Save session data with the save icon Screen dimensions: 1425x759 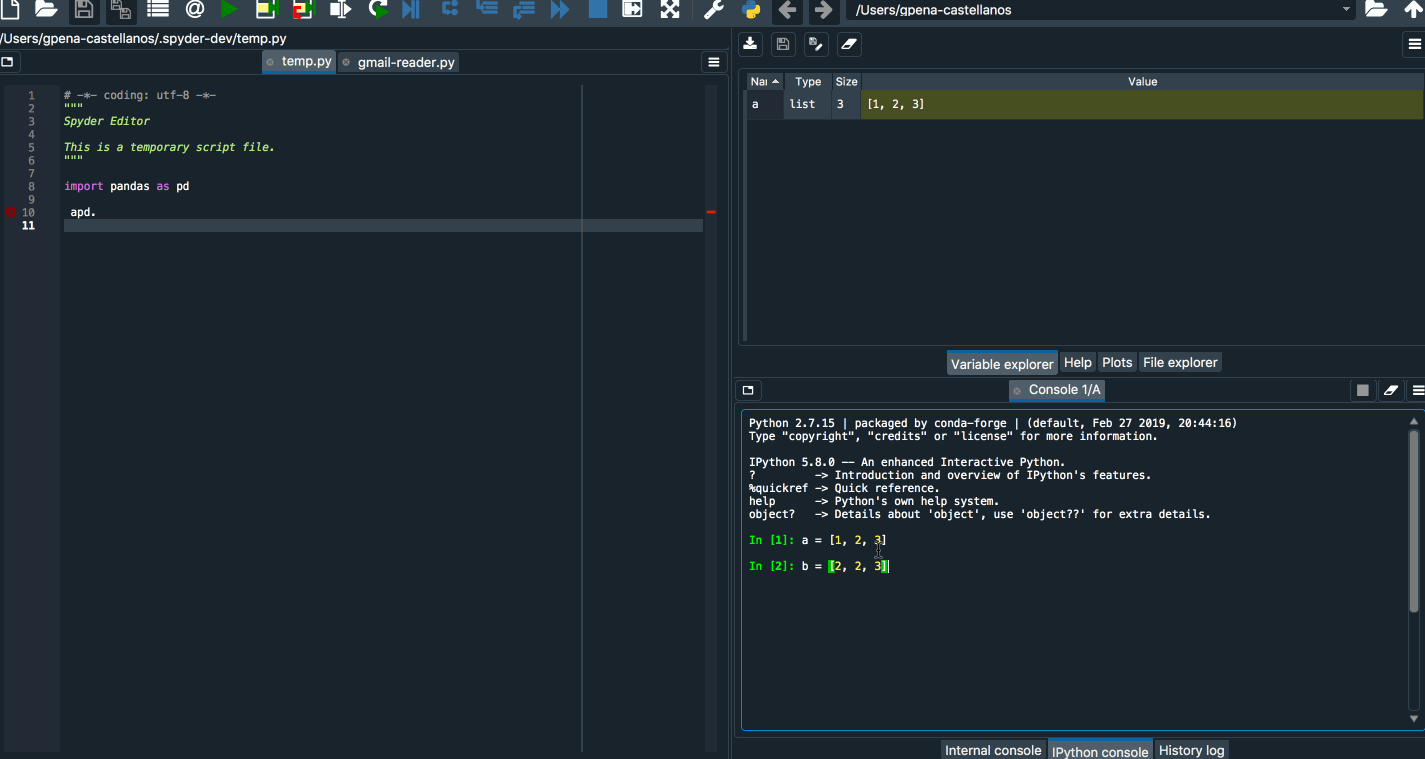click(783, 44)
